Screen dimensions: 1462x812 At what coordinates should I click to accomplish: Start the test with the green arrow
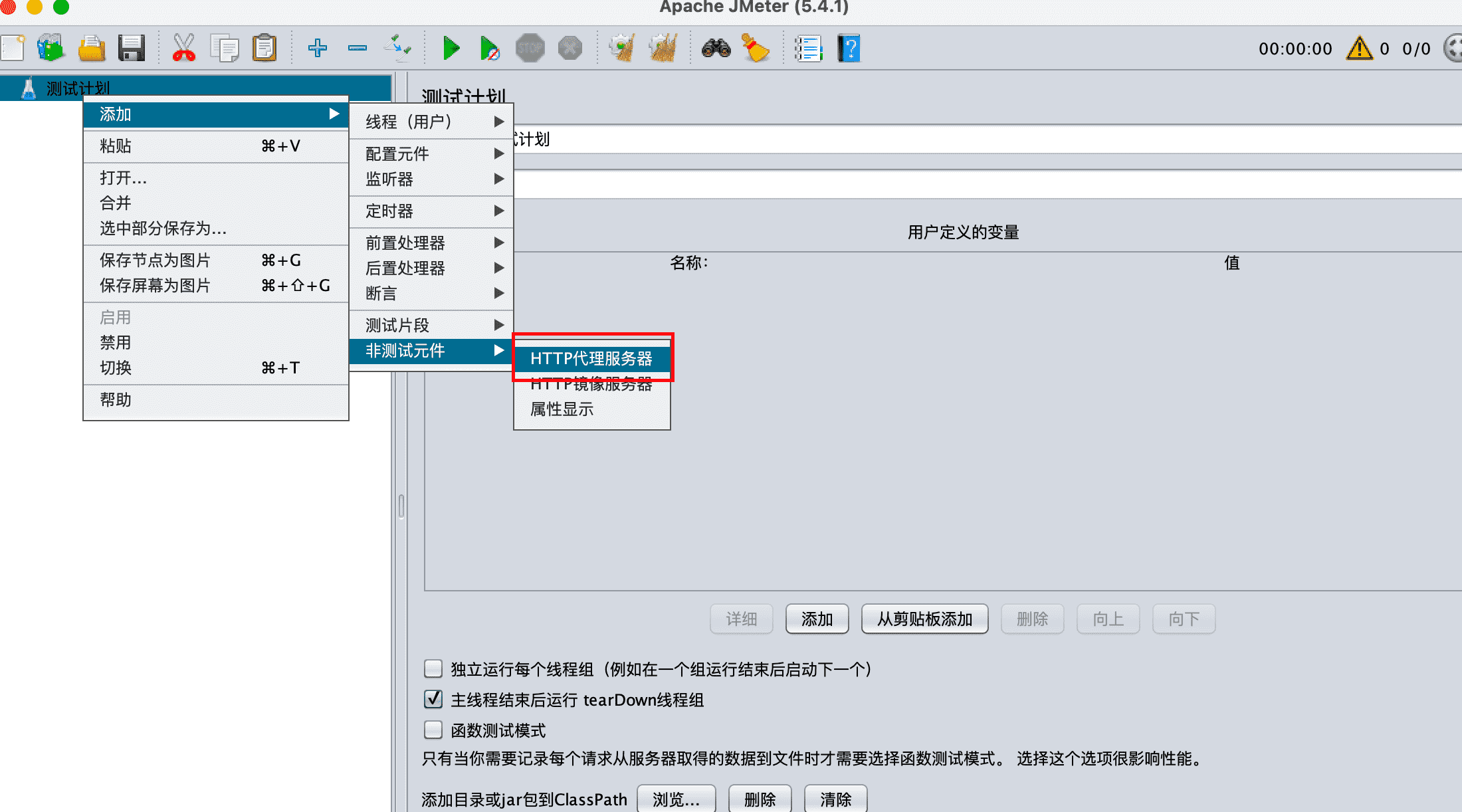(451, 48)
